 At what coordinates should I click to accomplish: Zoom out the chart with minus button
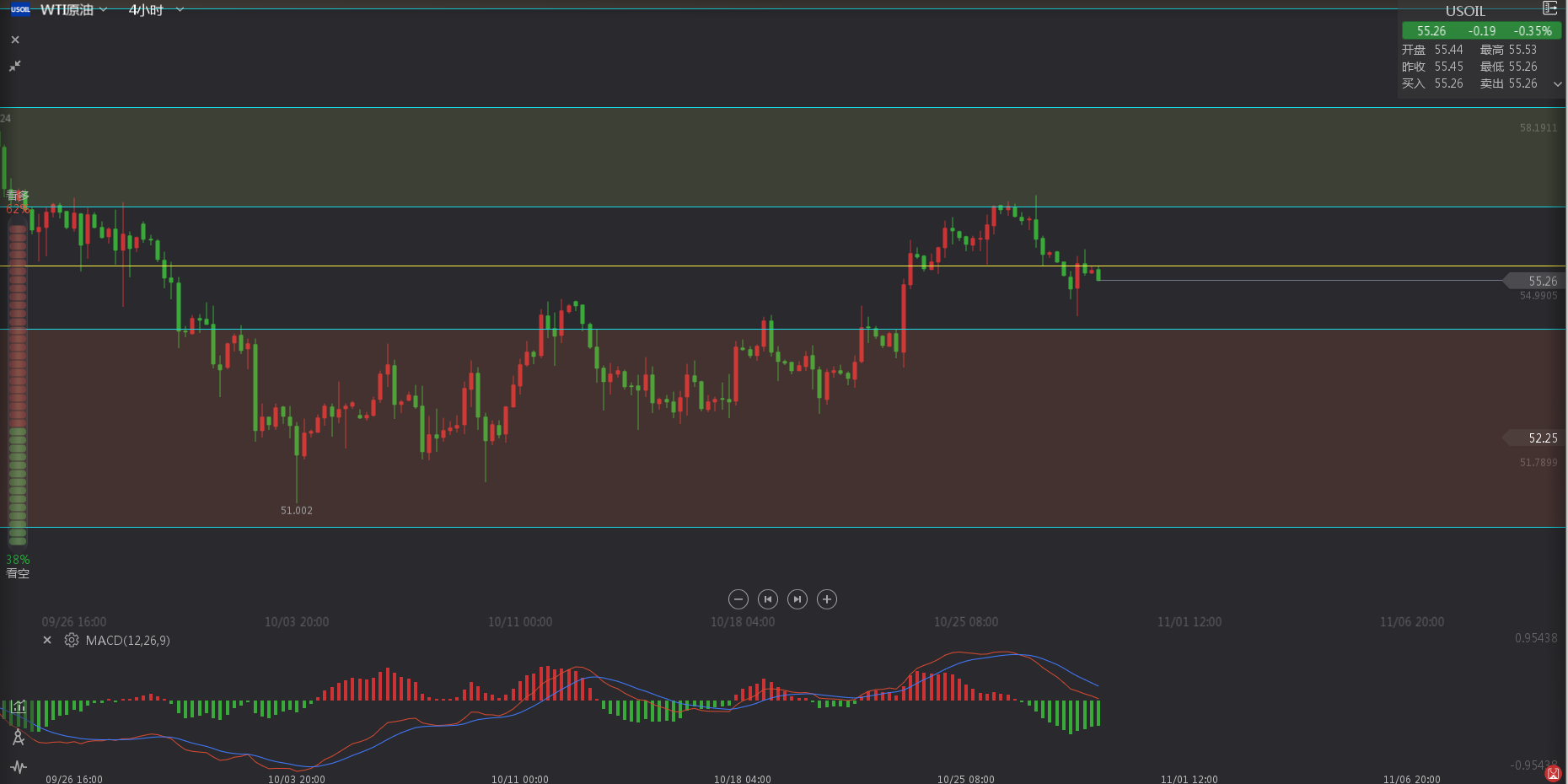pos(738,599)
